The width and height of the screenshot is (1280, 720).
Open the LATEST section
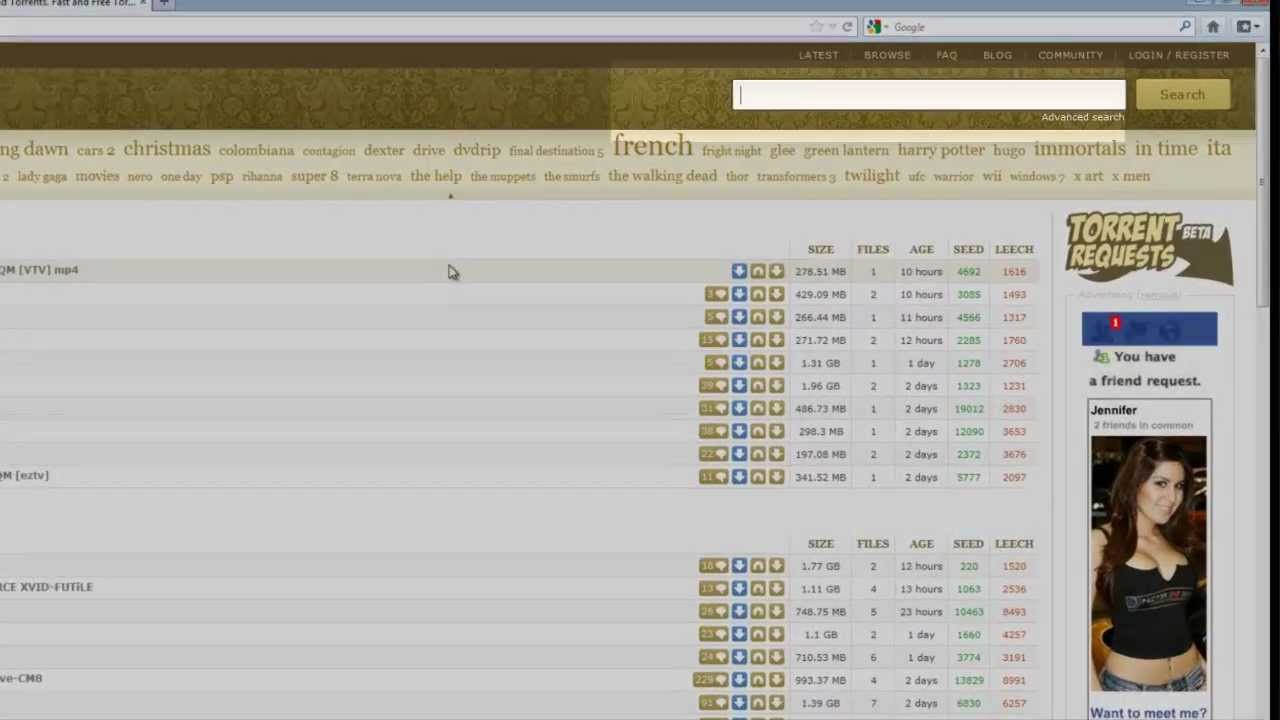(x=818, y=55)
